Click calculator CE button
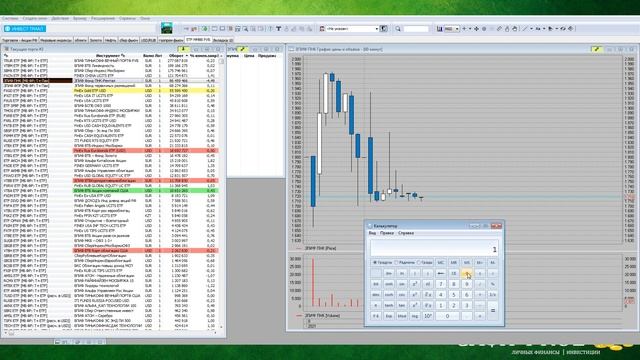 pos(454,273)
